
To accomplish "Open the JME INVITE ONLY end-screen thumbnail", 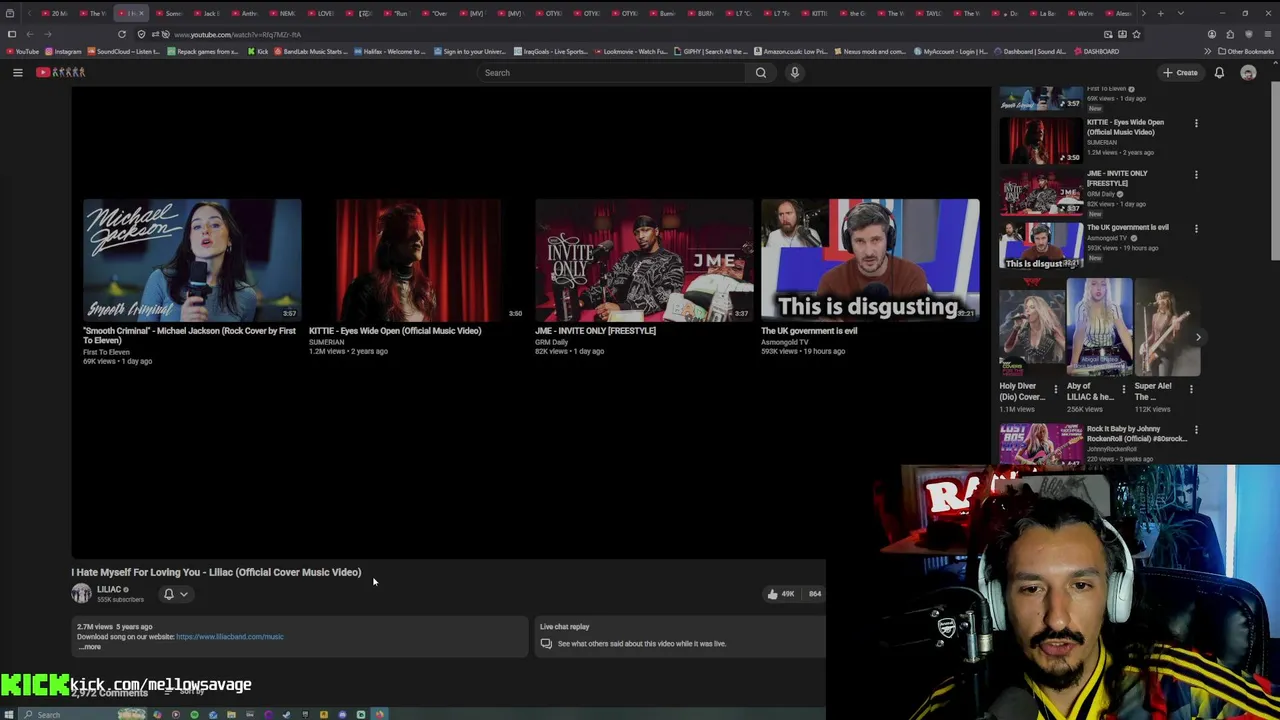I will pyautogui.click(x=644, y=260).
